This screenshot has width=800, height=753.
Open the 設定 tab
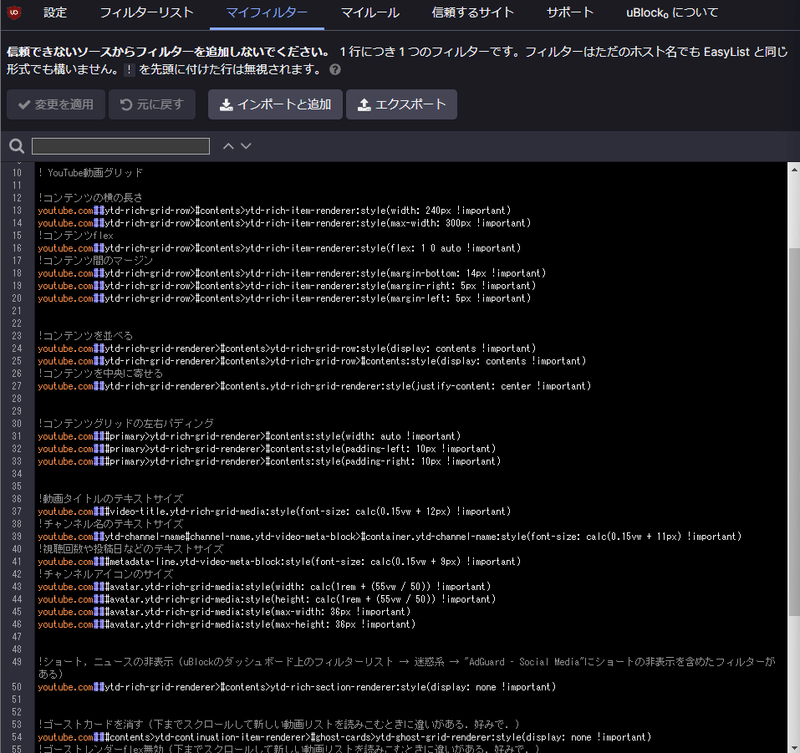(55, 13)
